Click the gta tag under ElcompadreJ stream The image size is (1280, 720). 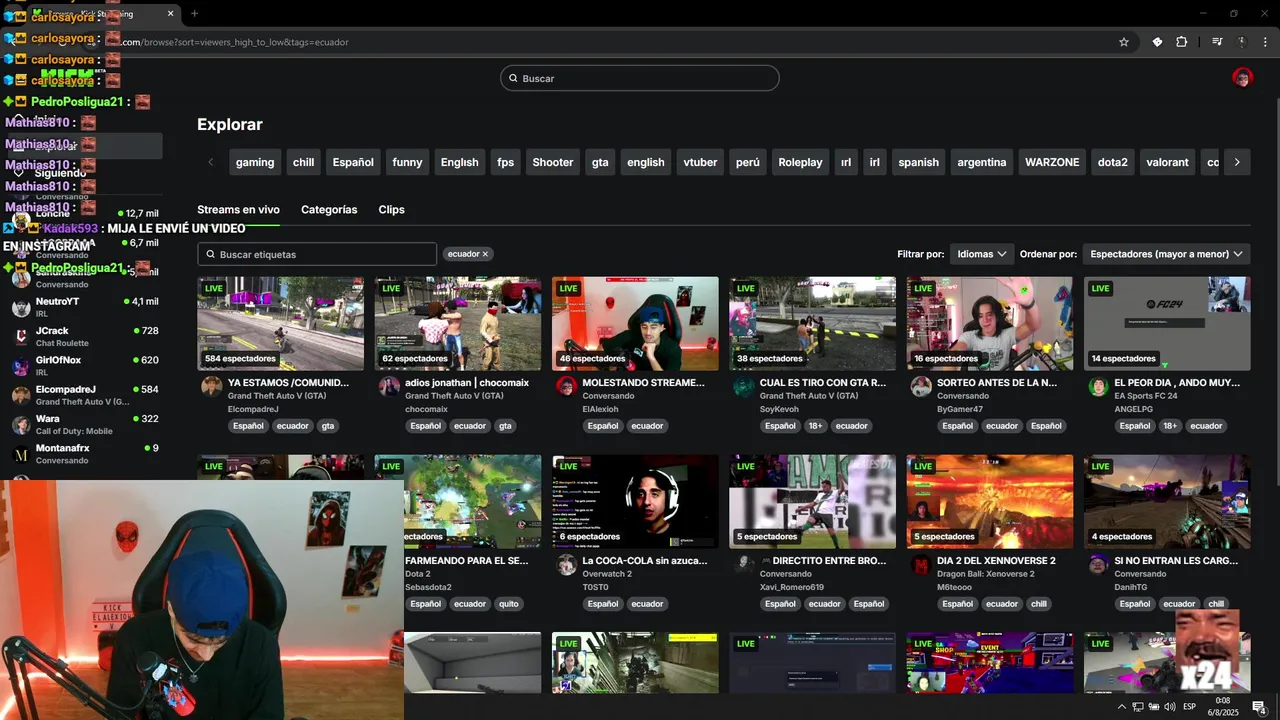tap(327, 426)
